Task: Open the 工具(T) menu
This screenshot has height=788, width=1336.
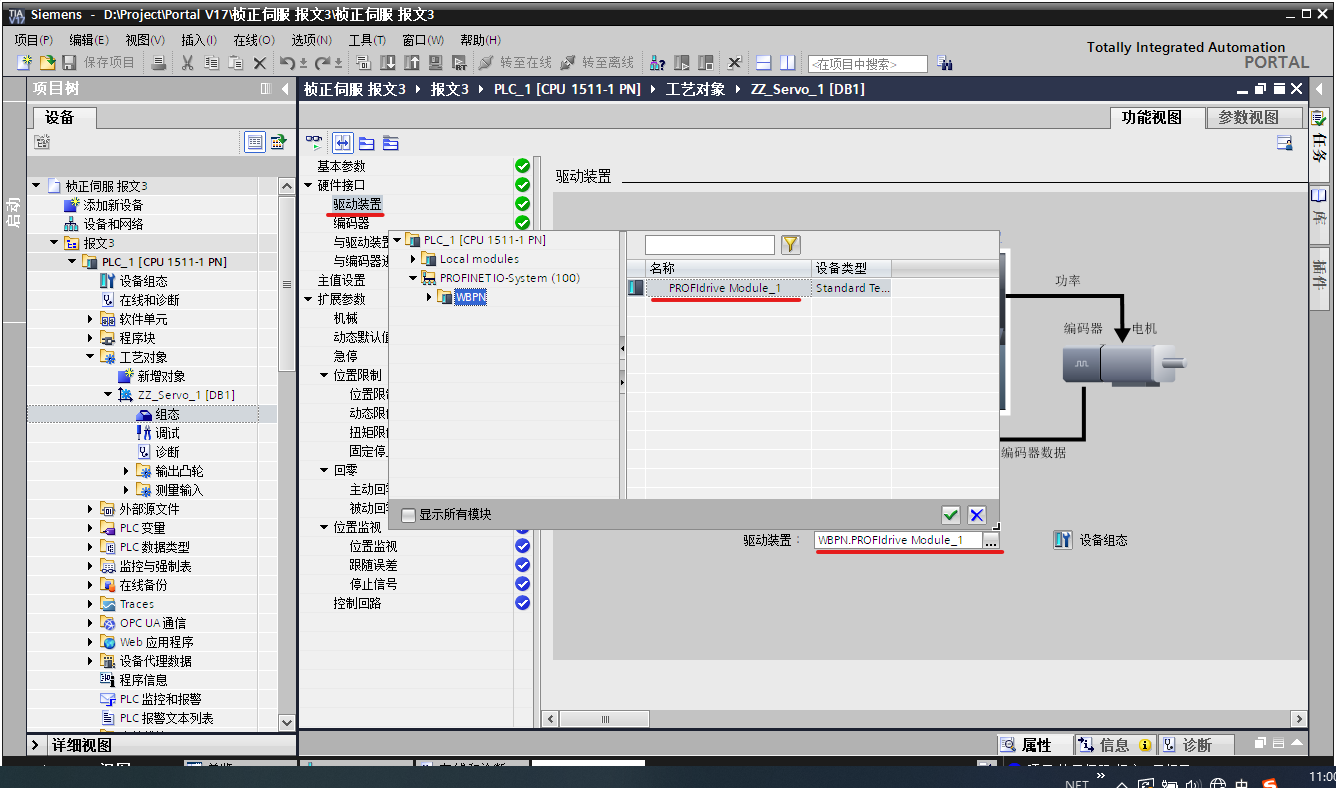Action: tap(367, 40)
